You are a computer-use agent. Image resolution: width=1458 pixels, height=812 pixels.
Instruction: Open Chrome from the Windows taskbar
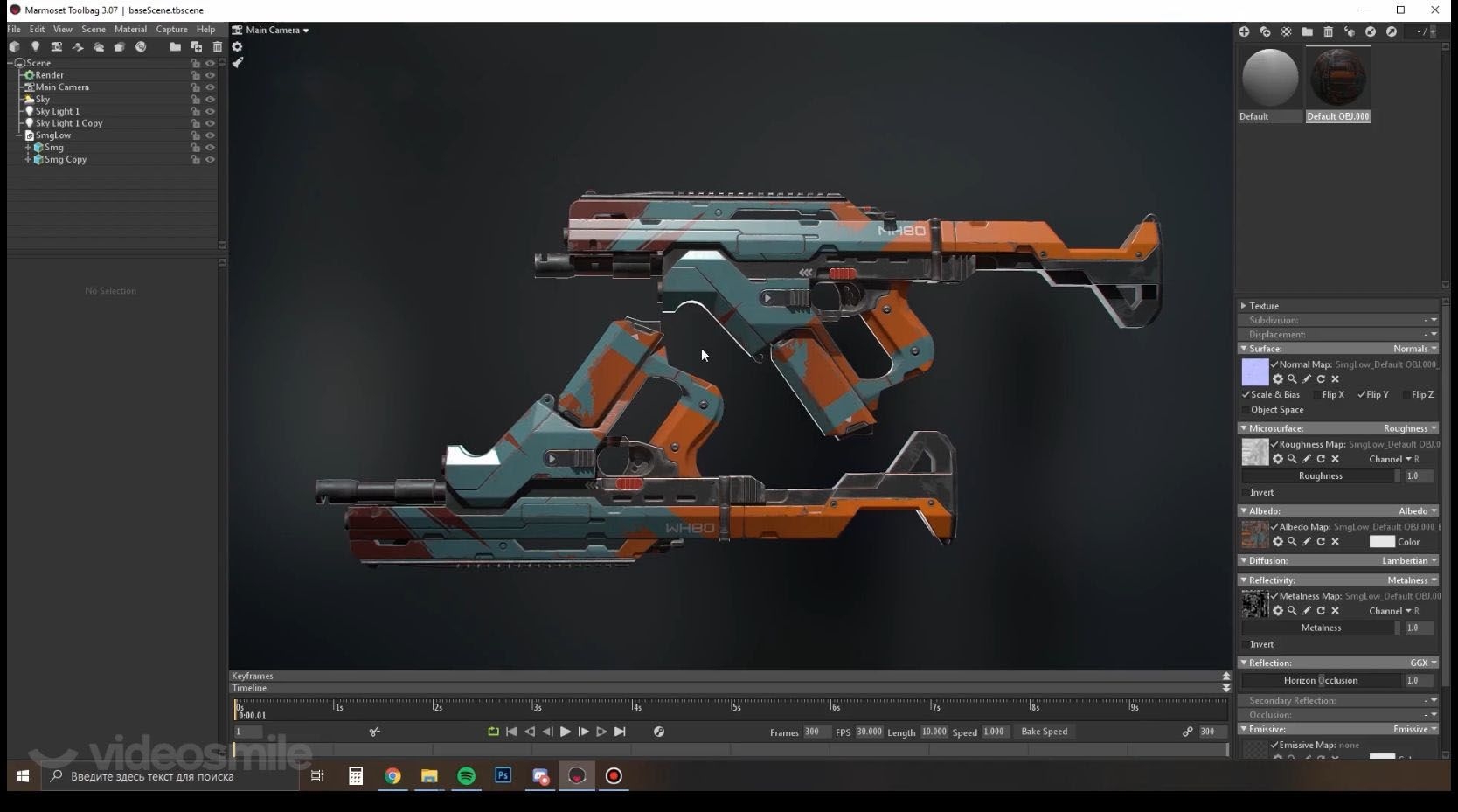click(392, 776)
